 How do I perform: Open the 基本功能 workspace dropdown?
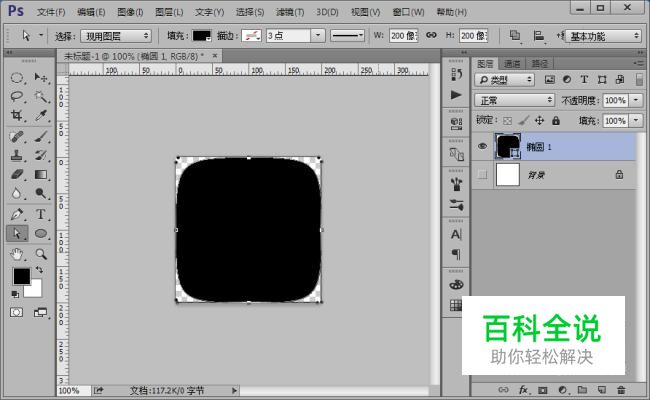[603, 36]
